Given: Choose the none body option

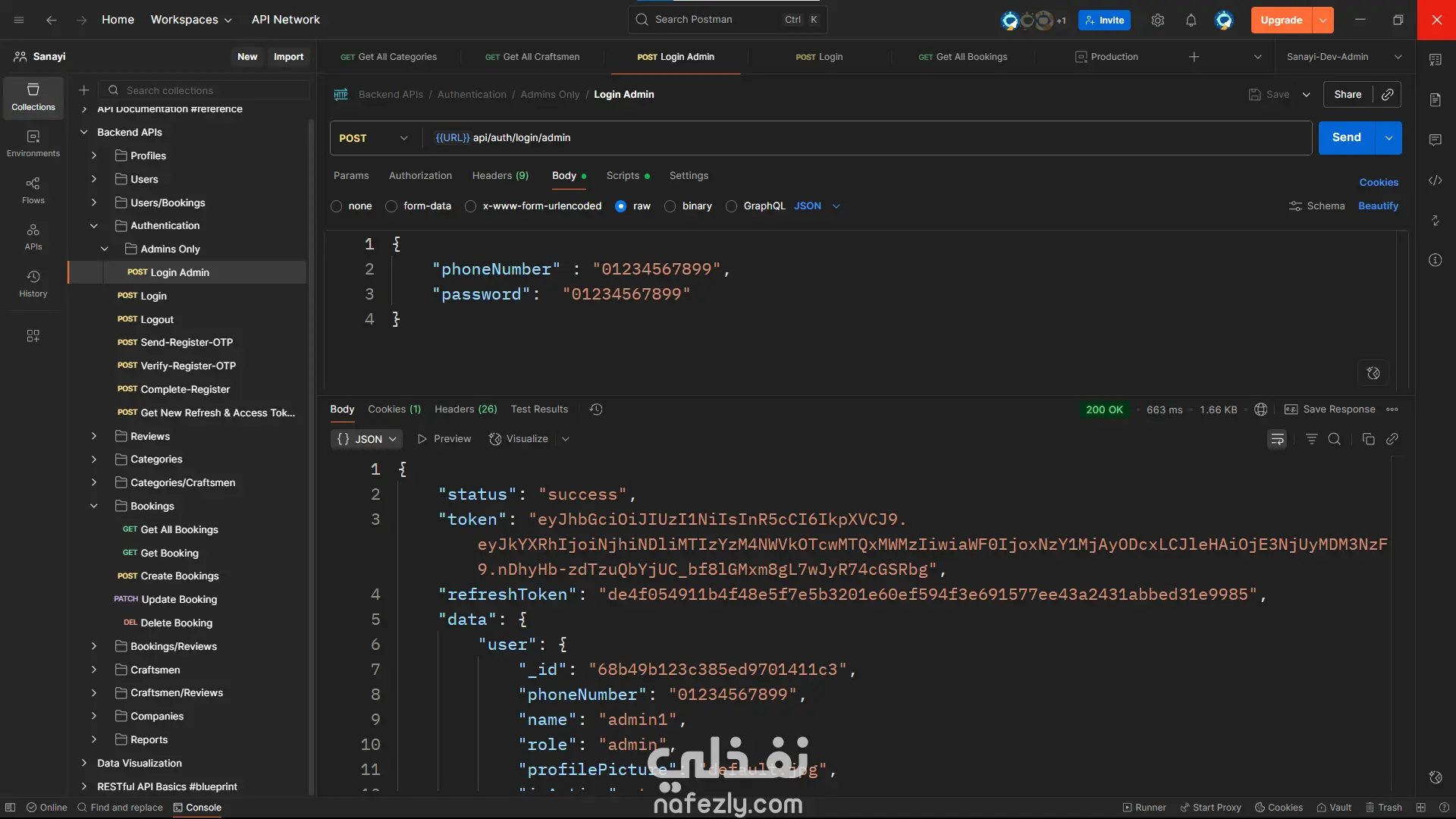Looking at the screenshot, I should (x=337, y=206).
